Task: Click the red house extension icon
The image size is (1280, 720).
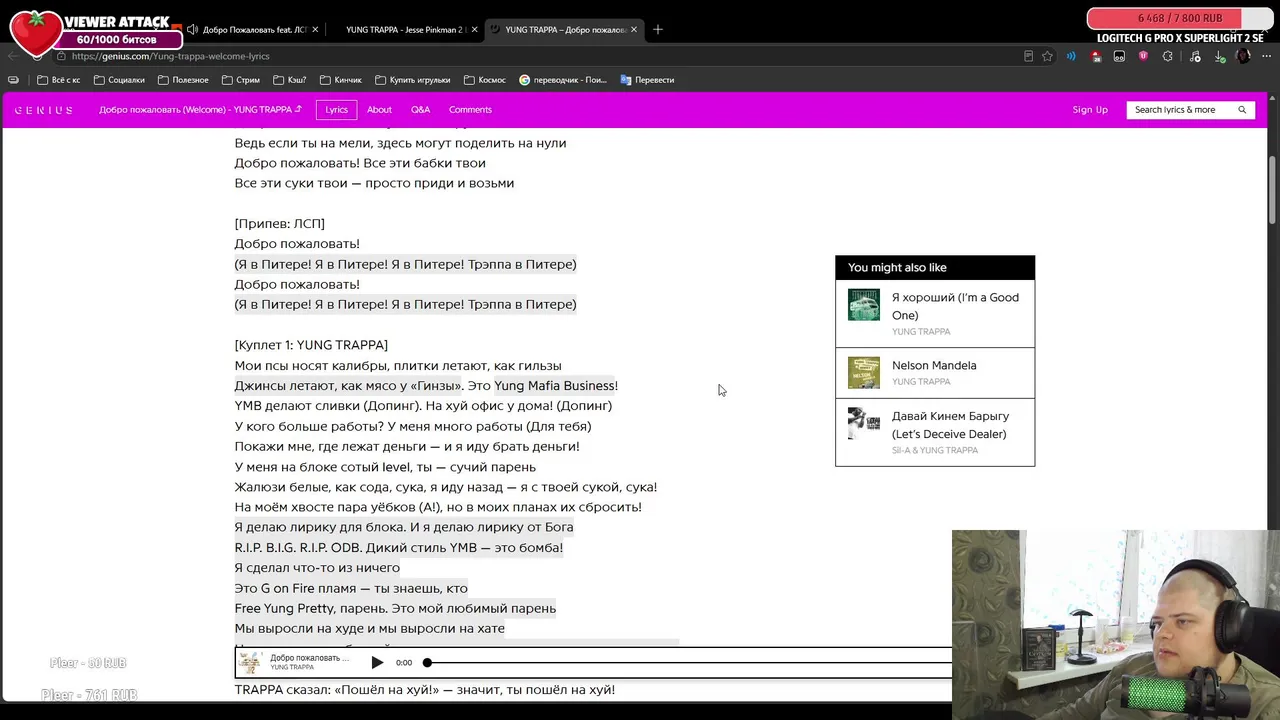Action: 1096,56
